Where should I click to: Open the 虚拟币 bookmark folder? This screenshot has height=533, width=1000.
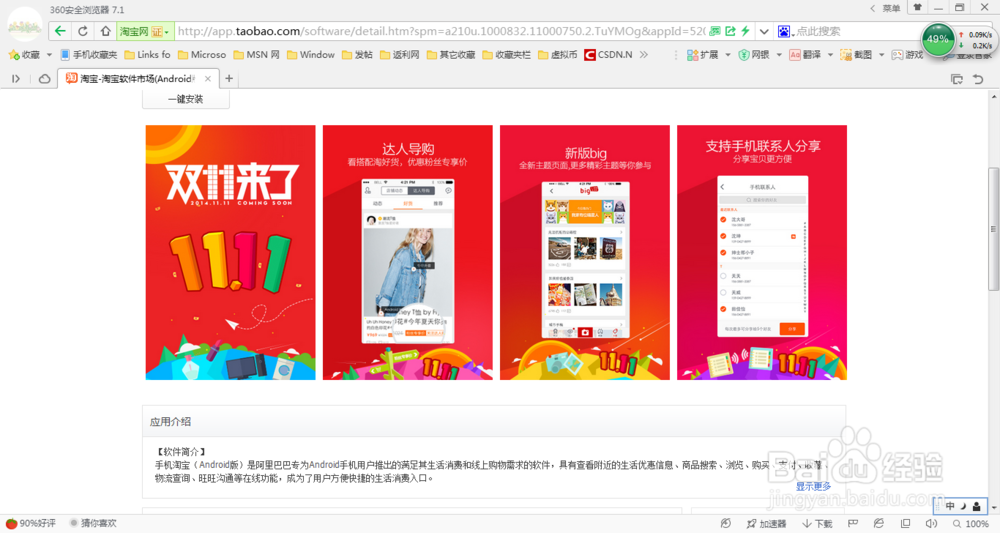(557, 55)
